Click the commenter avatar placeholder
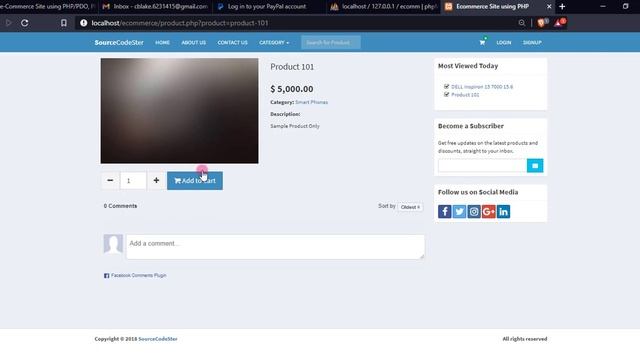Screen dimensions: 640x360 coord(113,244)
